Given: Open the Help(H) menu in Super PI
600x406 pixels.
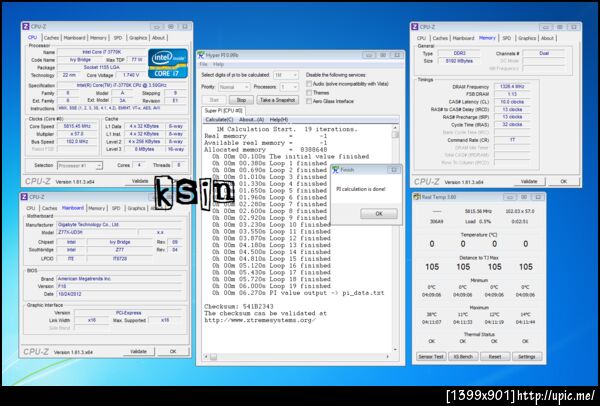Looking at the screenshot, I should (x=279, y=120).
